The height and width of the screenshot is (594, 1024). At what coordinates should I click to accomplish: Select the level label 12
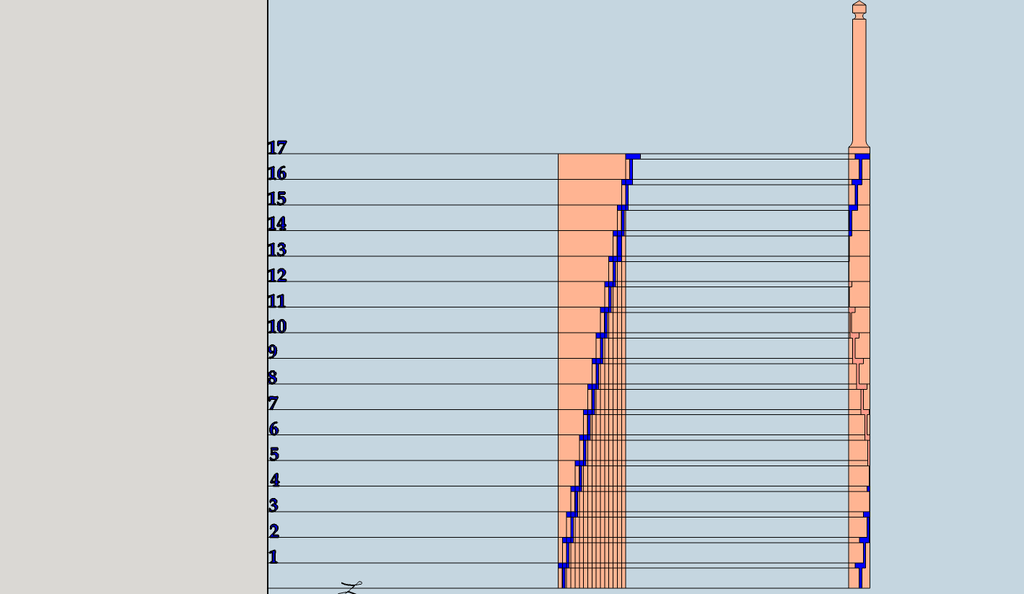[277, 275]
